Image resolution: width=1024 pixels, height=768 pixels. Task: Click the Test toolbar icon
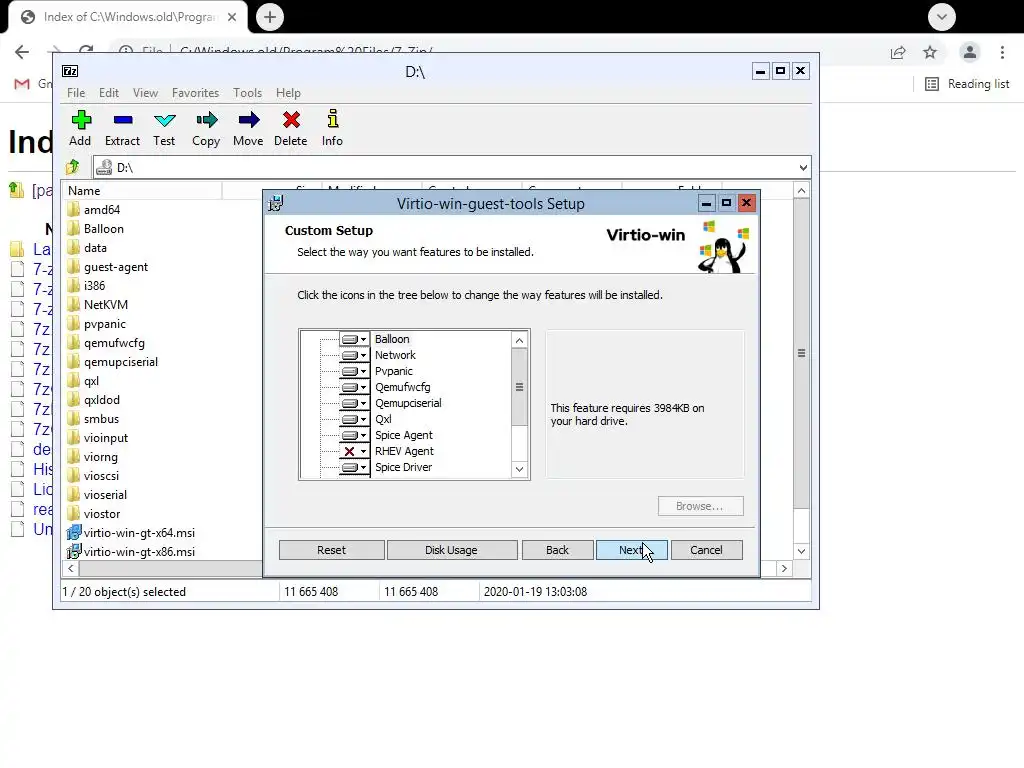[x=164, y=128]
